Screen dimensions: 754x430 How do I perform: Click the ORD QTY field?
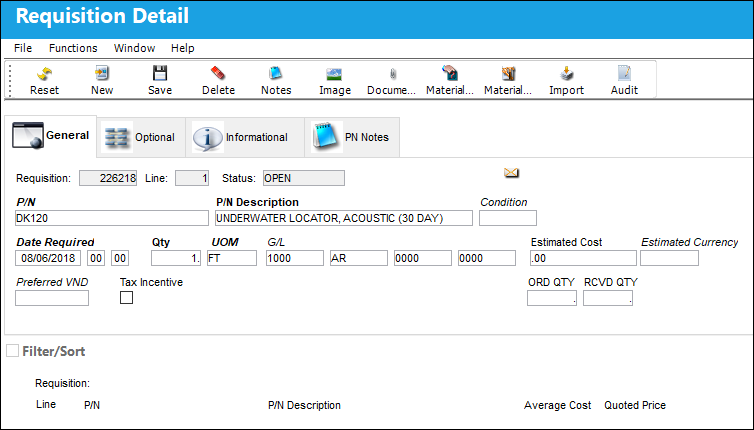pos(552,298)
